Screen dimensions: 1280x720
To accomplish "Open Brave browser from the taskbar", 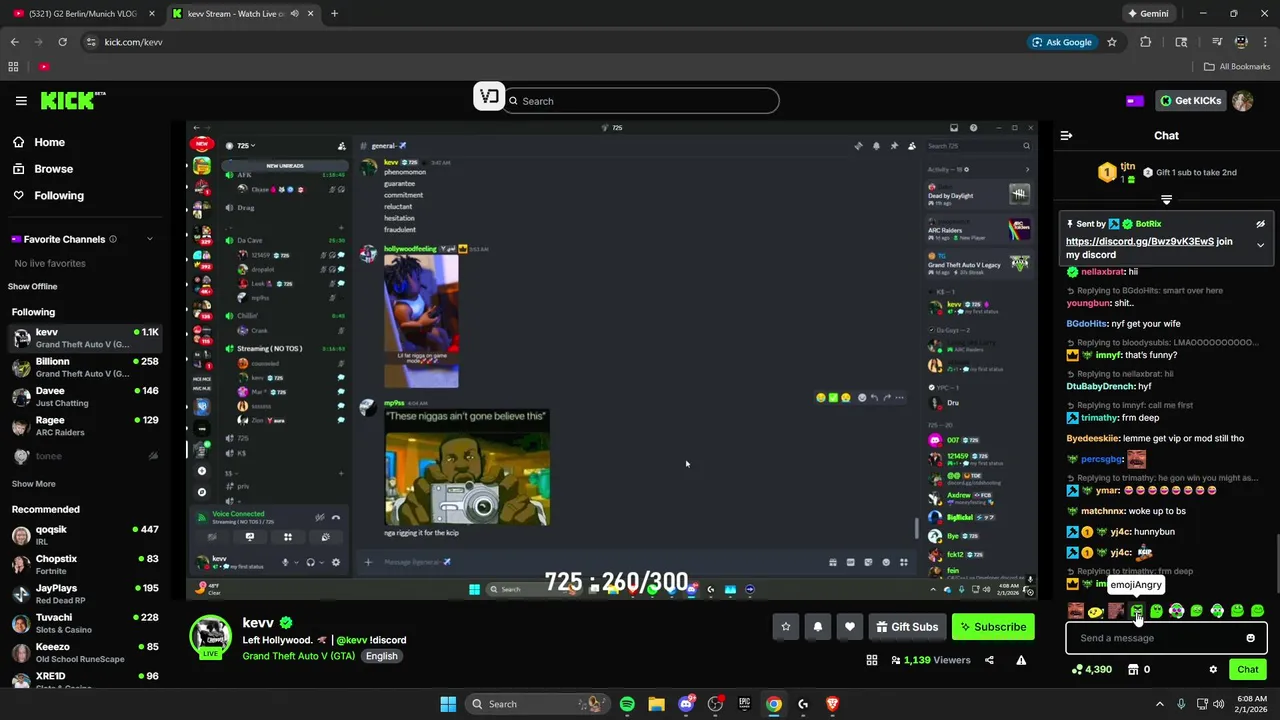I will coord(832,704).
